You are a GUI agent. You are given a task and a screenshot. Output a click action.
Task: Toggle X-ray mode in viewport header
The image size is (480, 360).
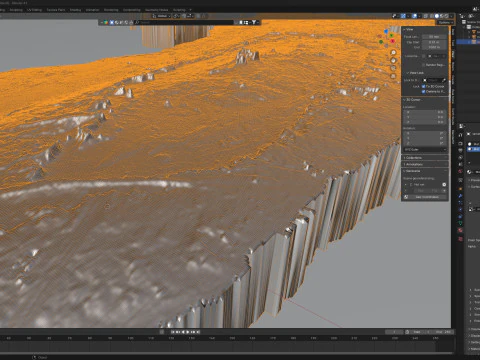click(426, 16)
